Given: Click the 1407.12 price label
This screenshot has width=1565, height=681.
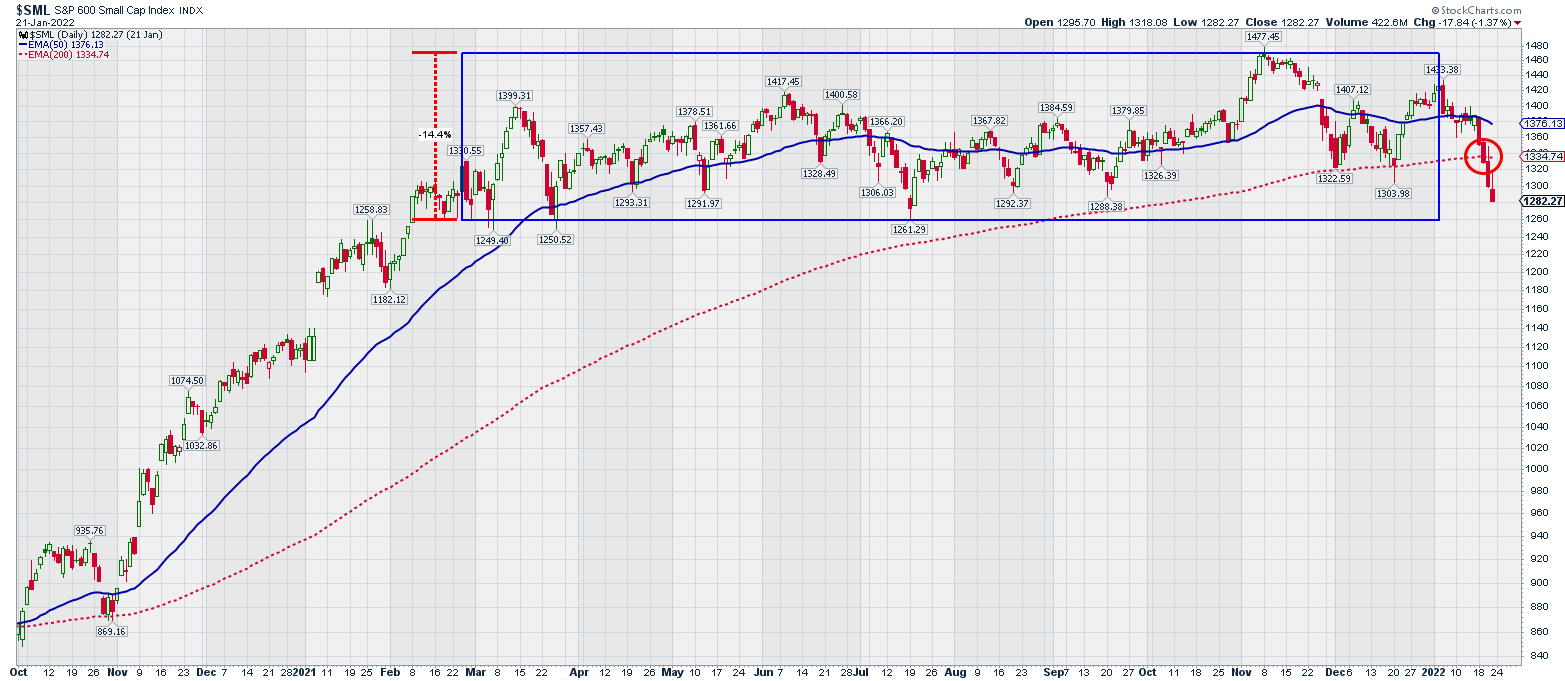Looking at the screenshot, I should [1352, 89].
